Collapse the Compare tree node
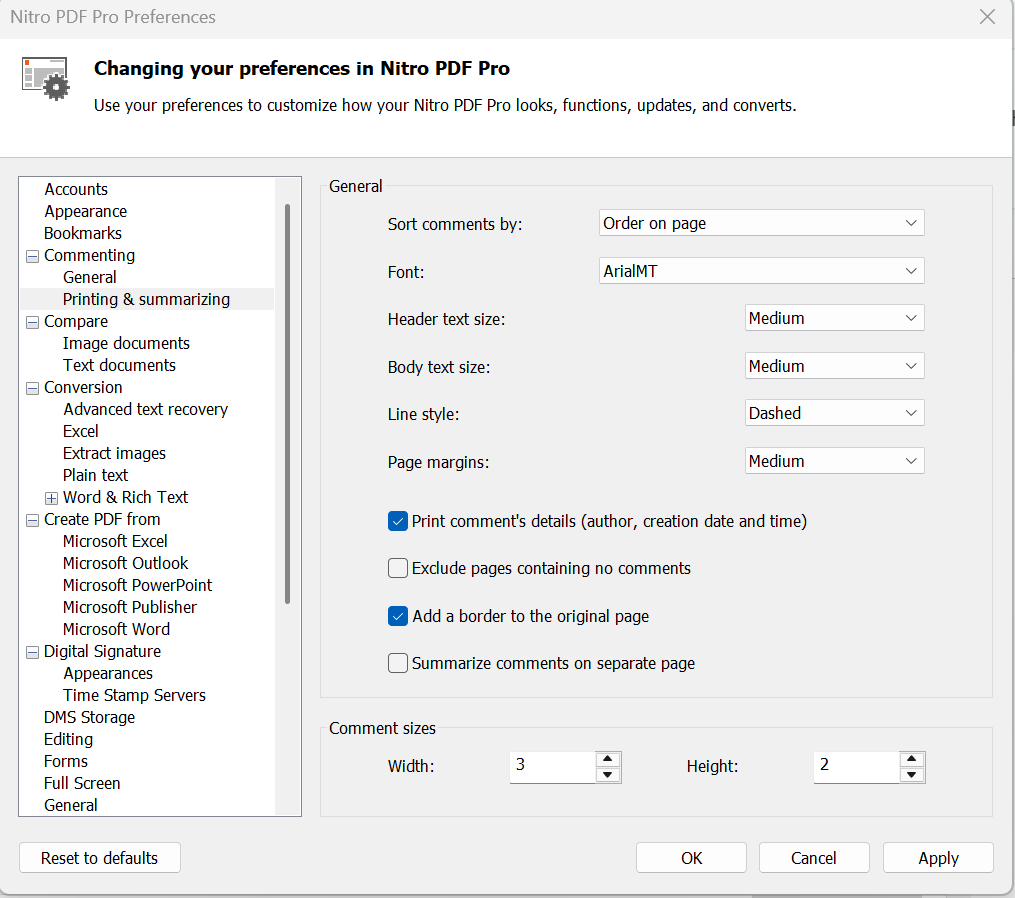 point(32,322)
